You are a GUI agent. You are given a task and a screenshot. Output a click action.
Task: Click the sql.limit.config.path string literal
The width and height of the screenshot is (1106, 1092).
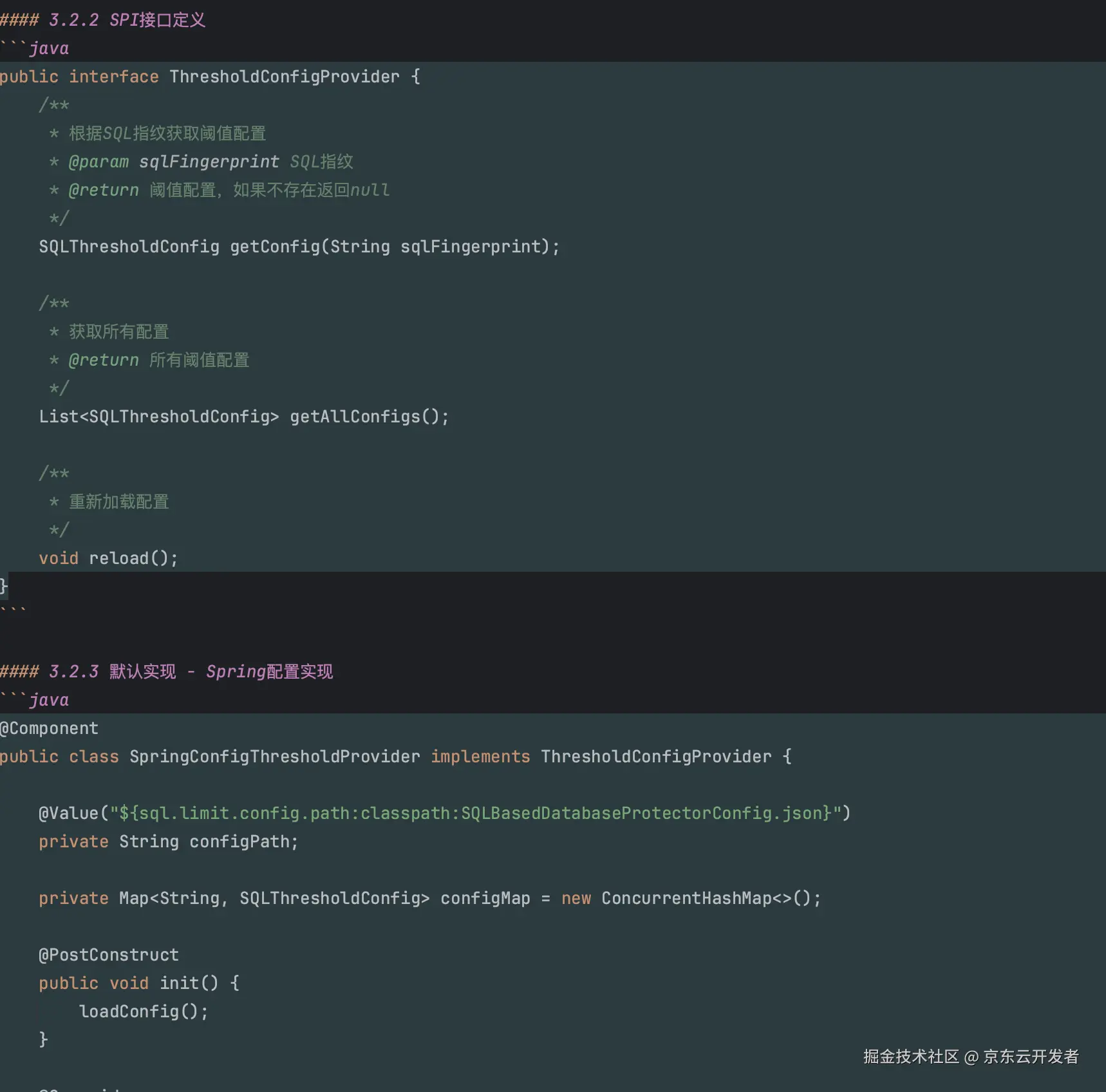(x=475, y=813)
